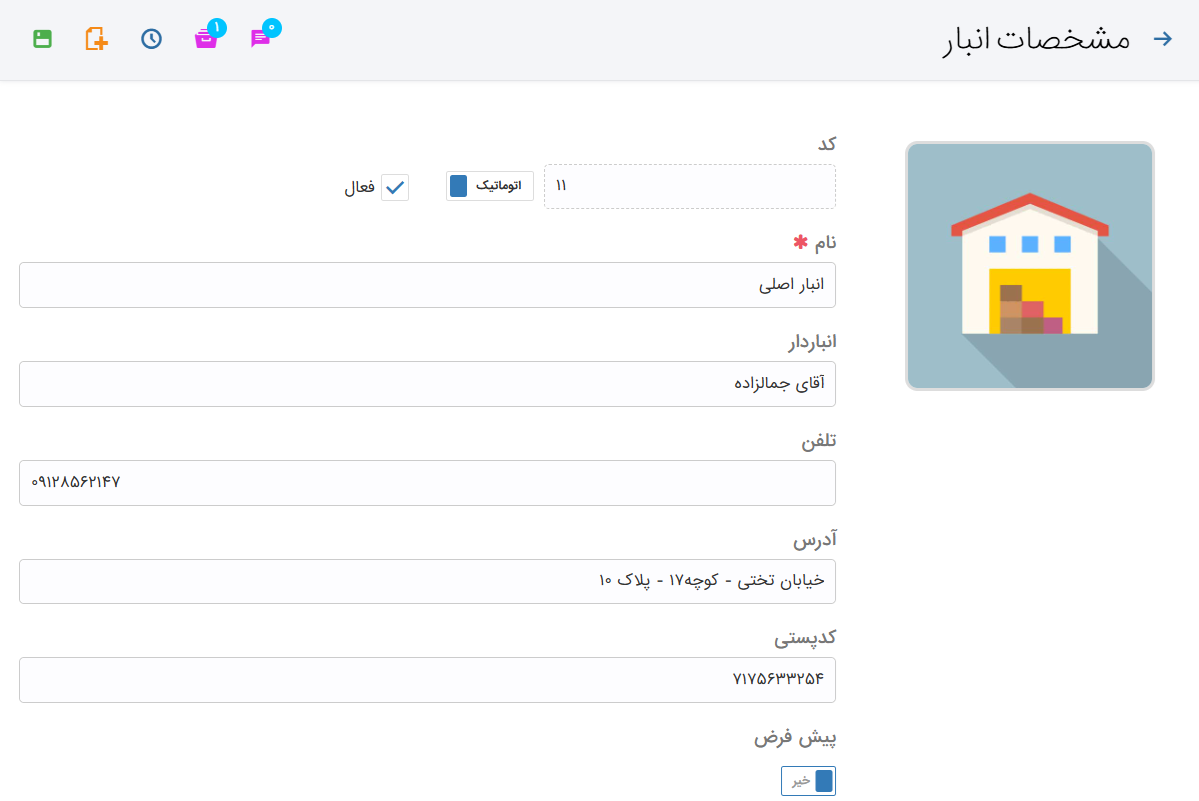Click the نام input field

point(427,285)
